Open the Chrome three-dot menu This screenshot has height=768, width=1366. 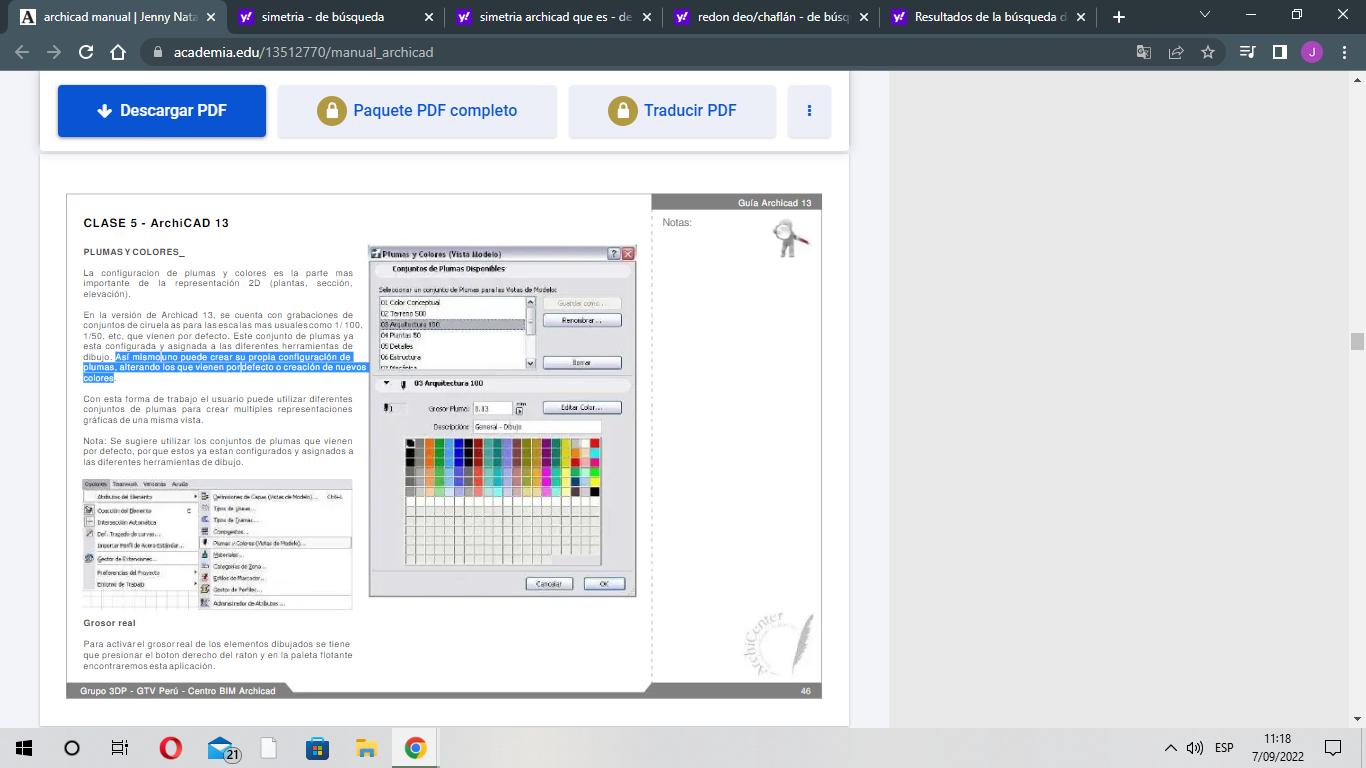(1344, 52)
